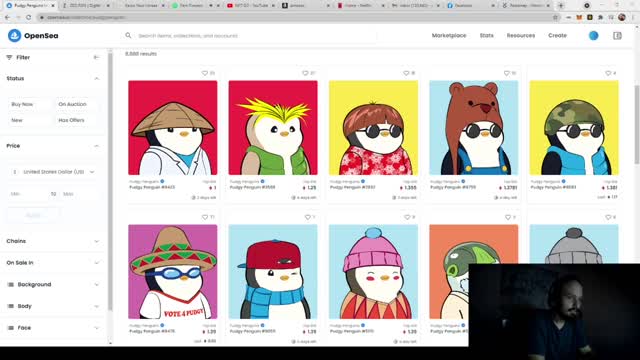
Task: Open the red cap blue scarf penguin
Action: [273, 272]
